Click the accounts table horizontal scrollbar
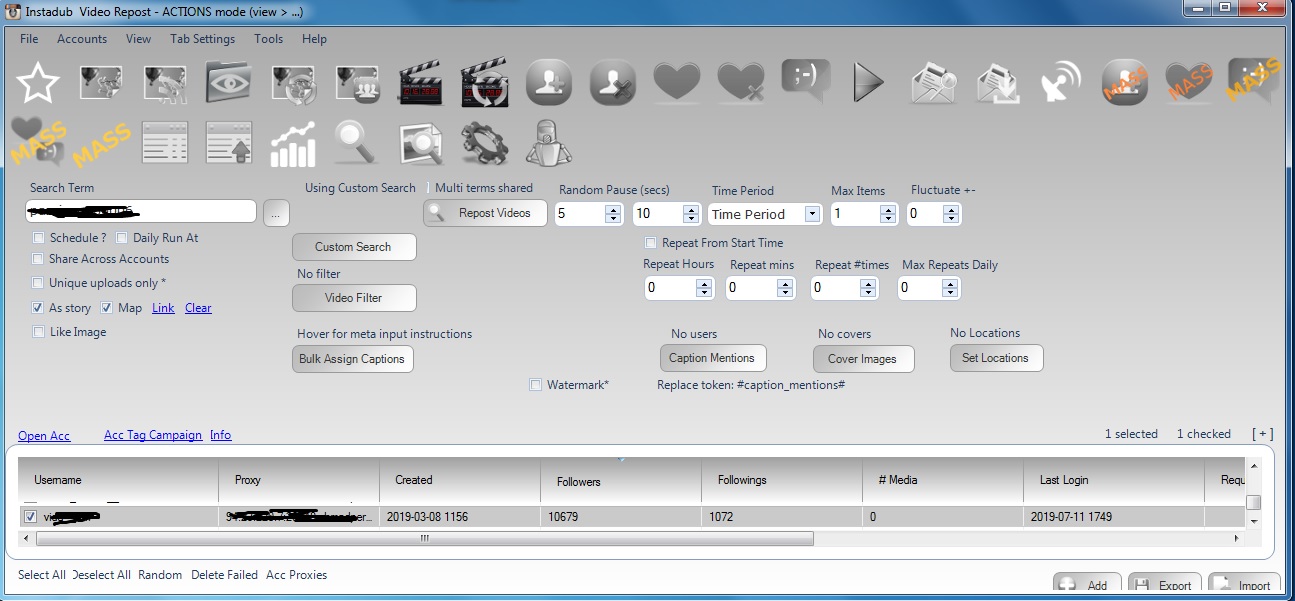1295x601 pixels. click(425, 538)
